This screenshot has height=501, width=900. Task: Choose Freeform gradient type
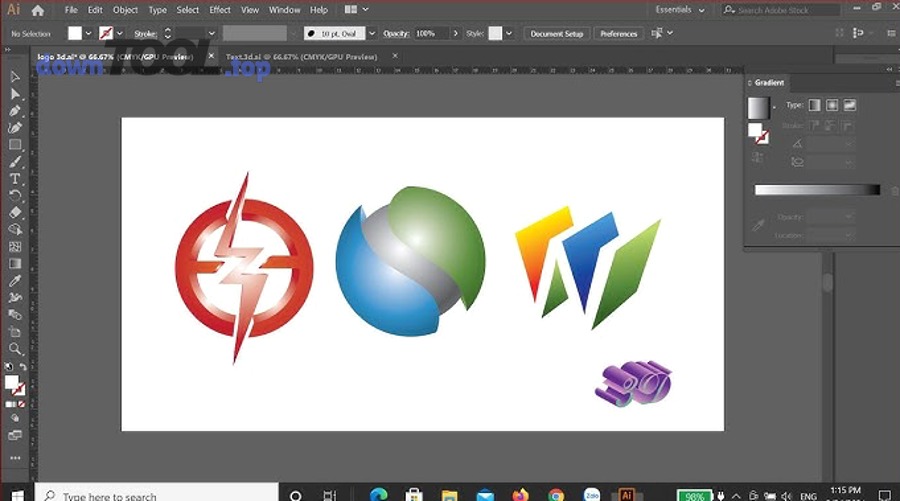(x=849, y=105)
